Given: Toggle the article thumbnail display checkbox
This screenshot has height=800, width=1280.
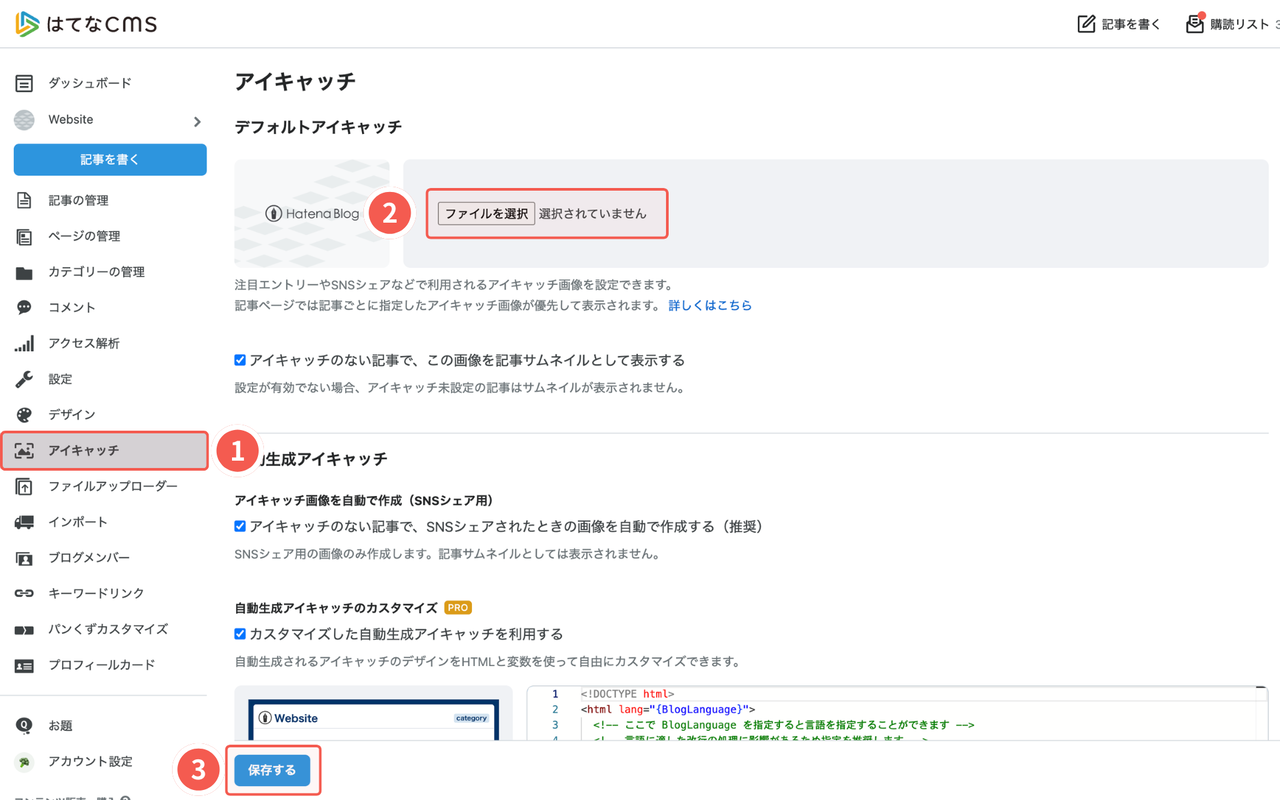Looking at the screenshot, I should [x=240, y=360].
